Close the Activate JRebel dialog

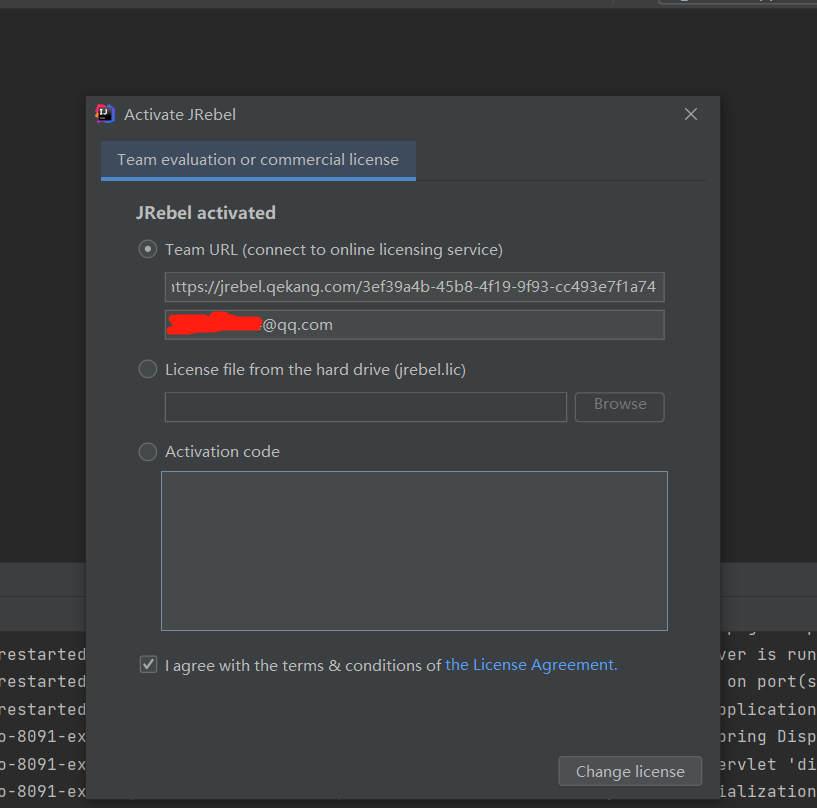pyautogui.click(x=690, y=113)
